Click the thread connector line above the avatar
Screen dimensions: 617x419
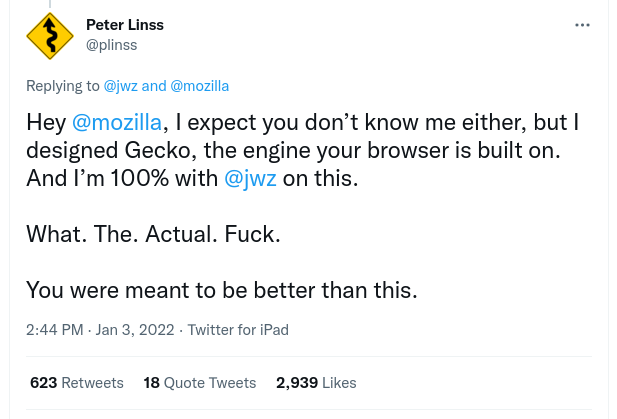(50, 4)
